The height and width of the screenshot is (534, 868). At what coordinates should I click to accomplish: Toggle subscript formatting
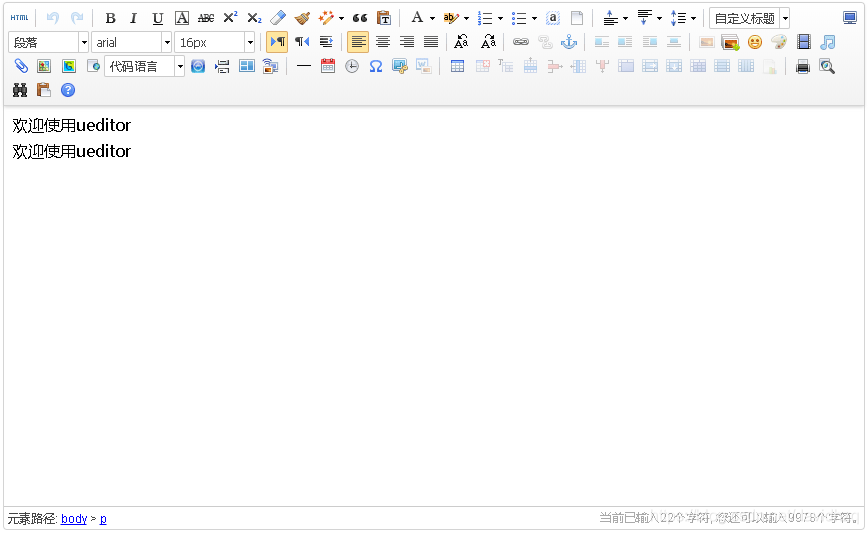point(254,18)
